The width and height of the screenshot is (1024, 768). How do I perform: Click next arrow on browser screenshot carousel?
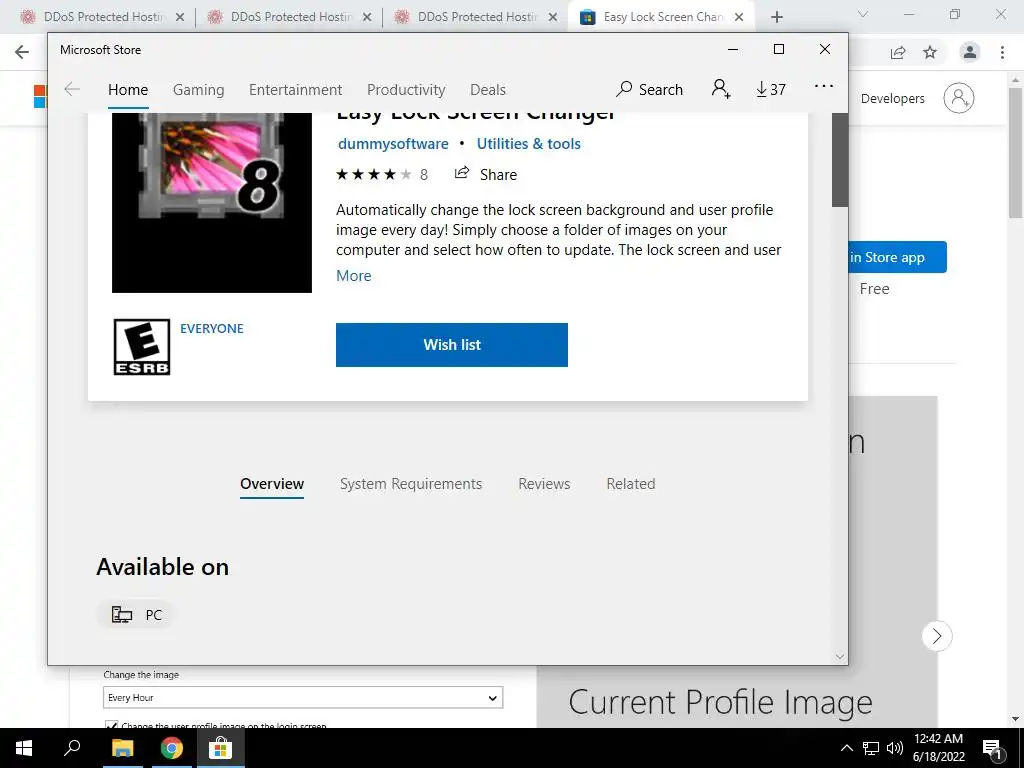[937, 636]
